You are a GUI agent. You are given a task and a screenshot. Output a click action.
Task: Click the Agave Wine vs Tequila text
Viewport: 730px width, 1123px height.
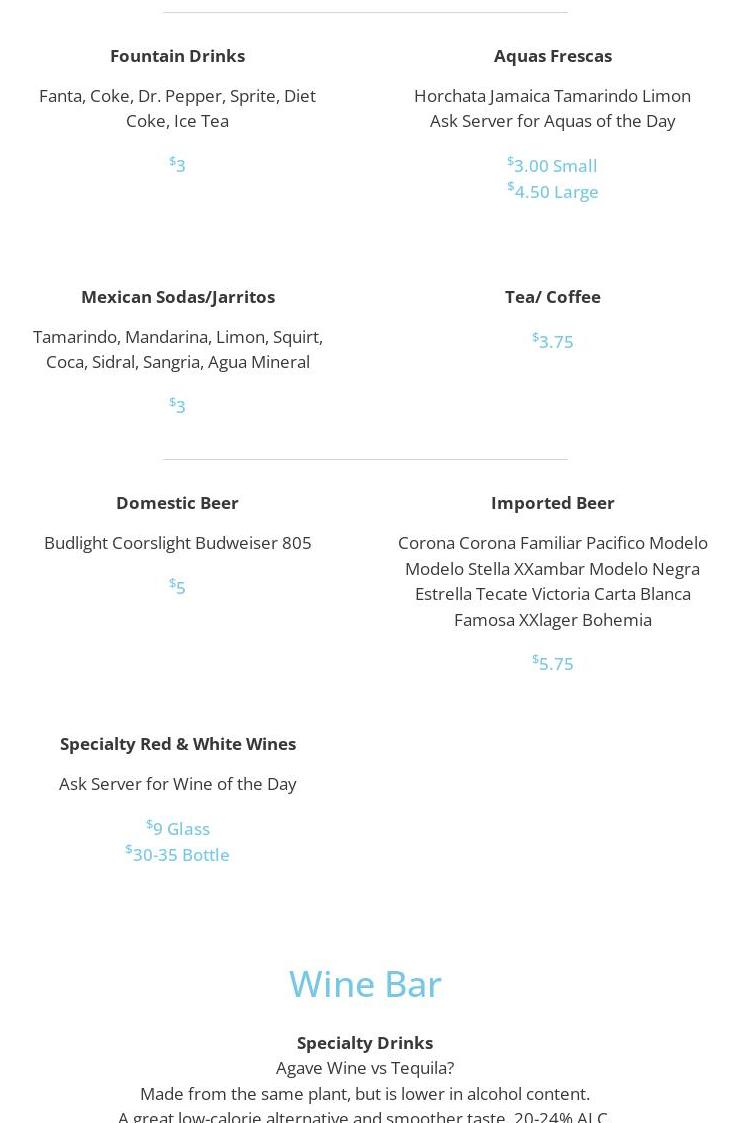coord(365,1068)
